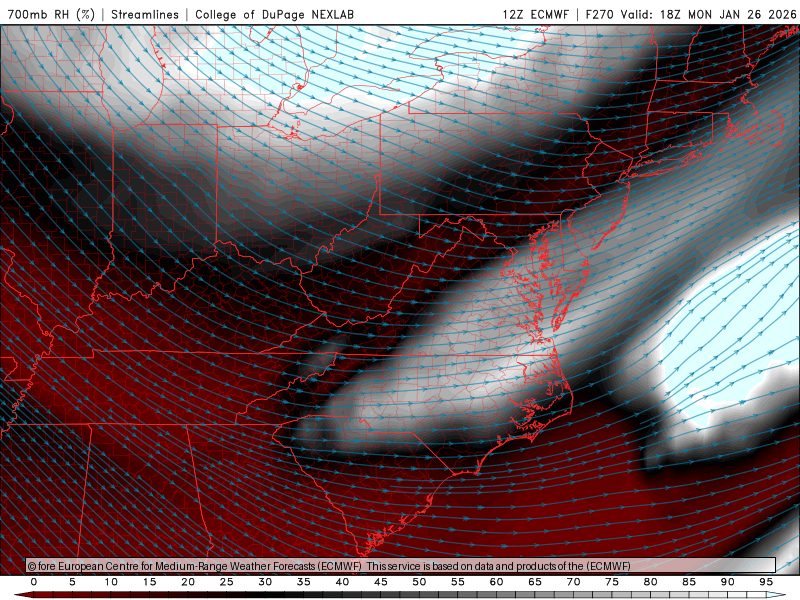The height and width of the screenshot is (600, 800).
Task: Click the "20" value on the color scale
Action: (x=188, y=582)
